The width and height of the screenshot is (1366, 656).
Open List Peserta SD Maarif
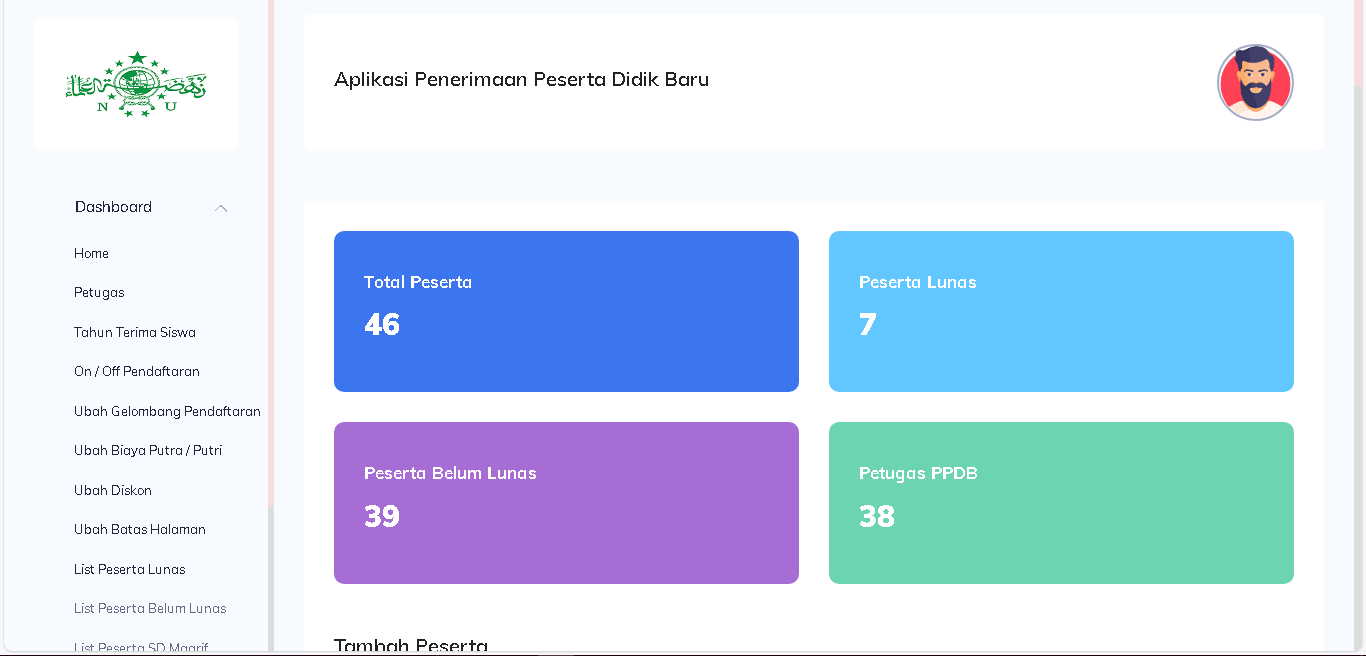[139, 648]
